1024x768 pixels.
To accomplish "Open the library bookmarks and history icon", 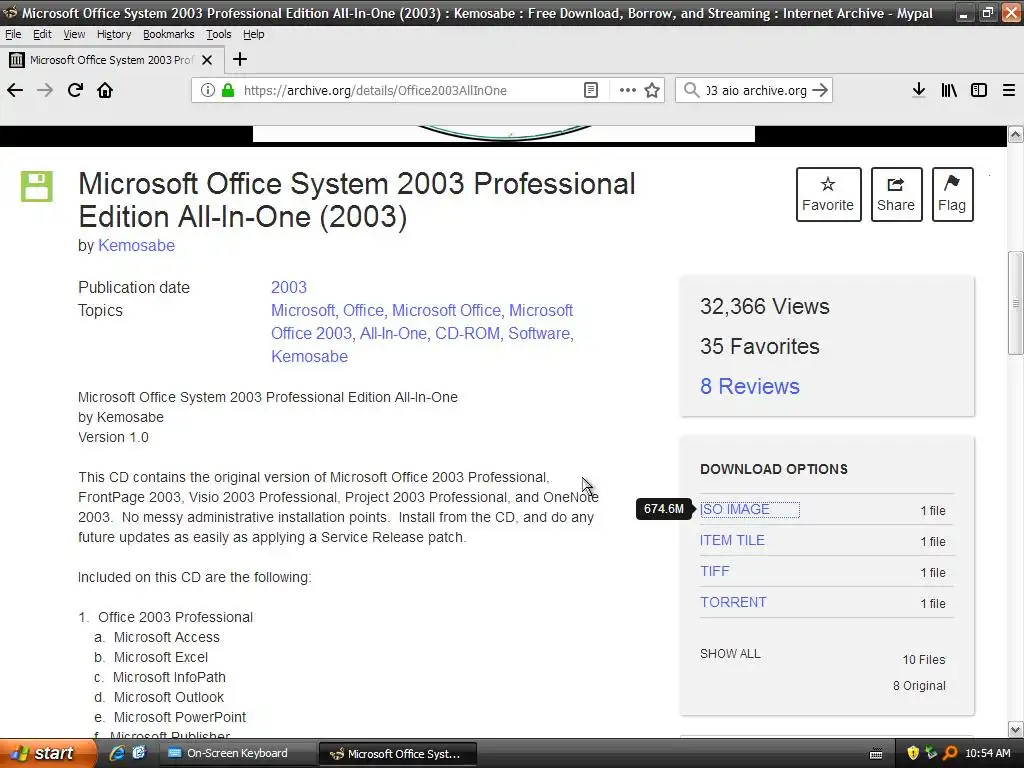I will pyautogui.click(x=949, y=90).
